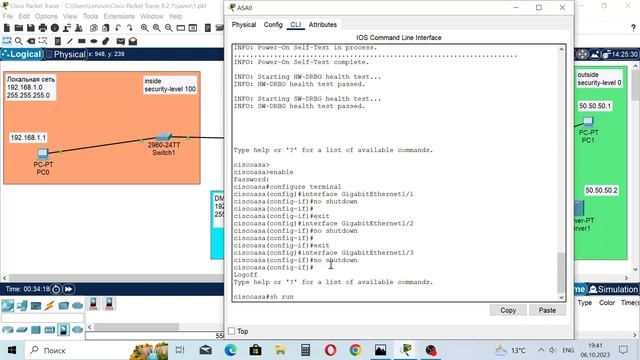640x360 pixels.
Task: Open the Attributes tab in ASA0
Action: [x=322, y=24]
